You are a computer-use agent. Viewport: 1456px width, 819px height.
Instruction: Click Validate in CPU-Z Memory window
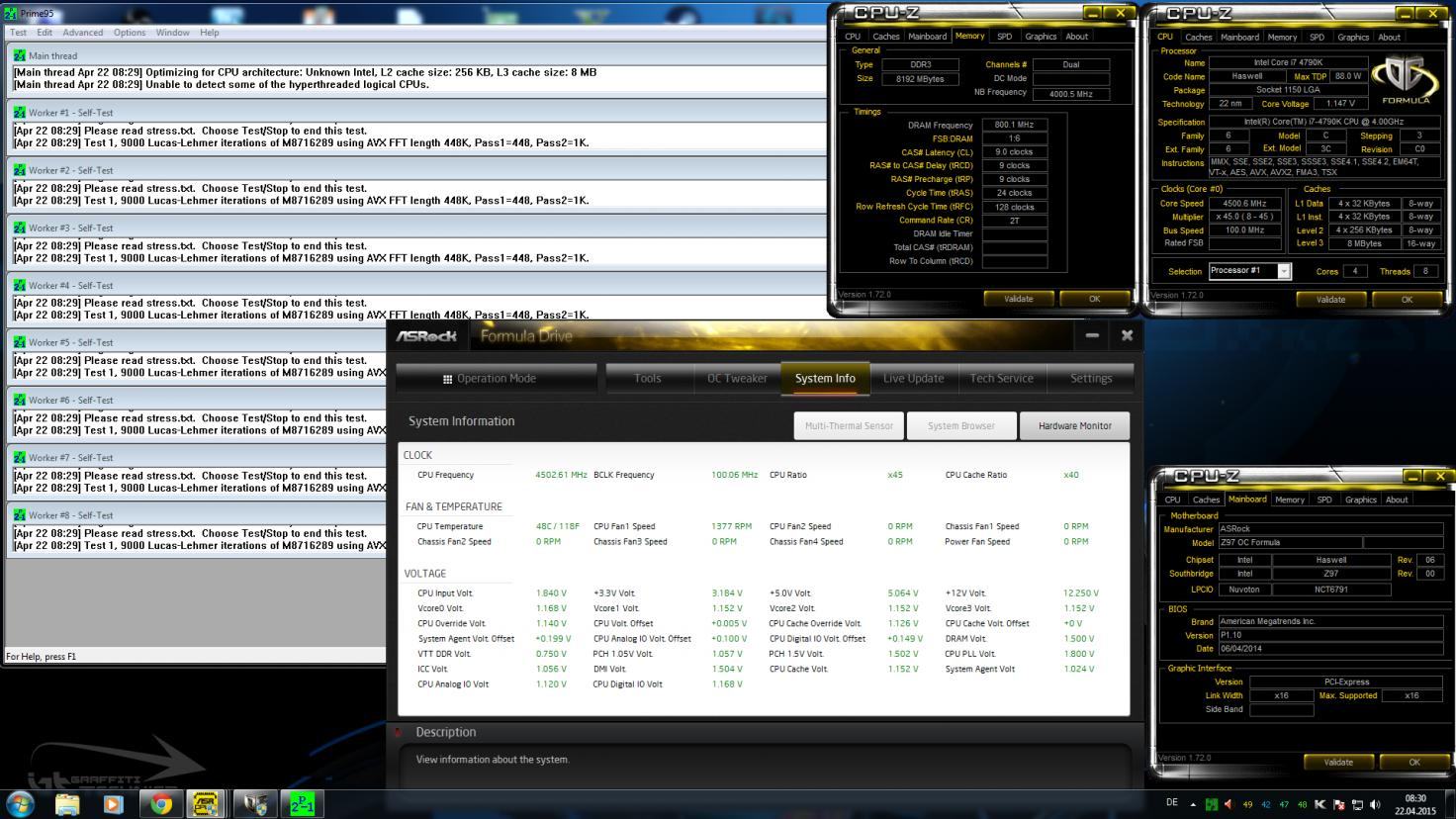(1019, 299)
